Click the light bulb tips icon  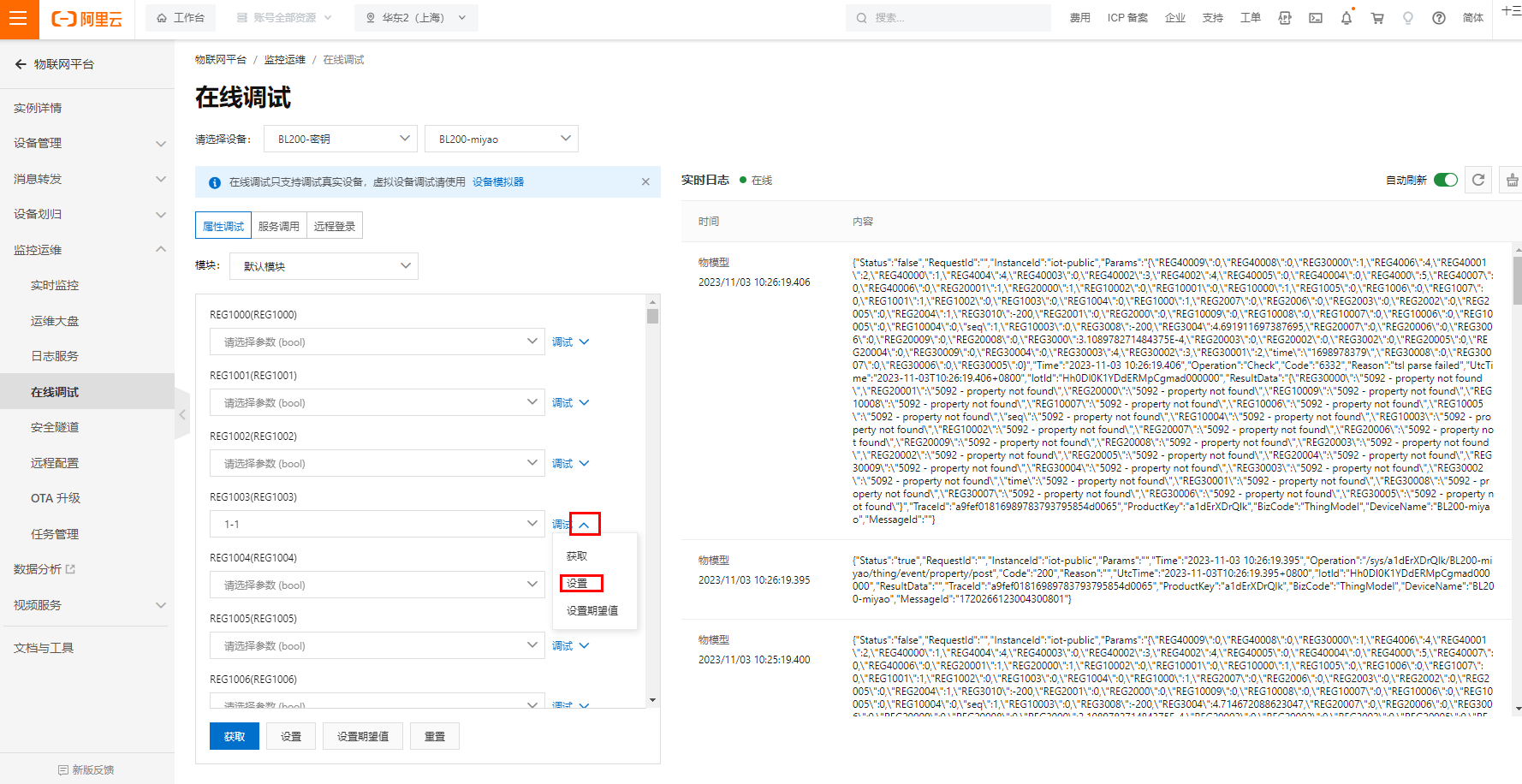click(1408, 18)
